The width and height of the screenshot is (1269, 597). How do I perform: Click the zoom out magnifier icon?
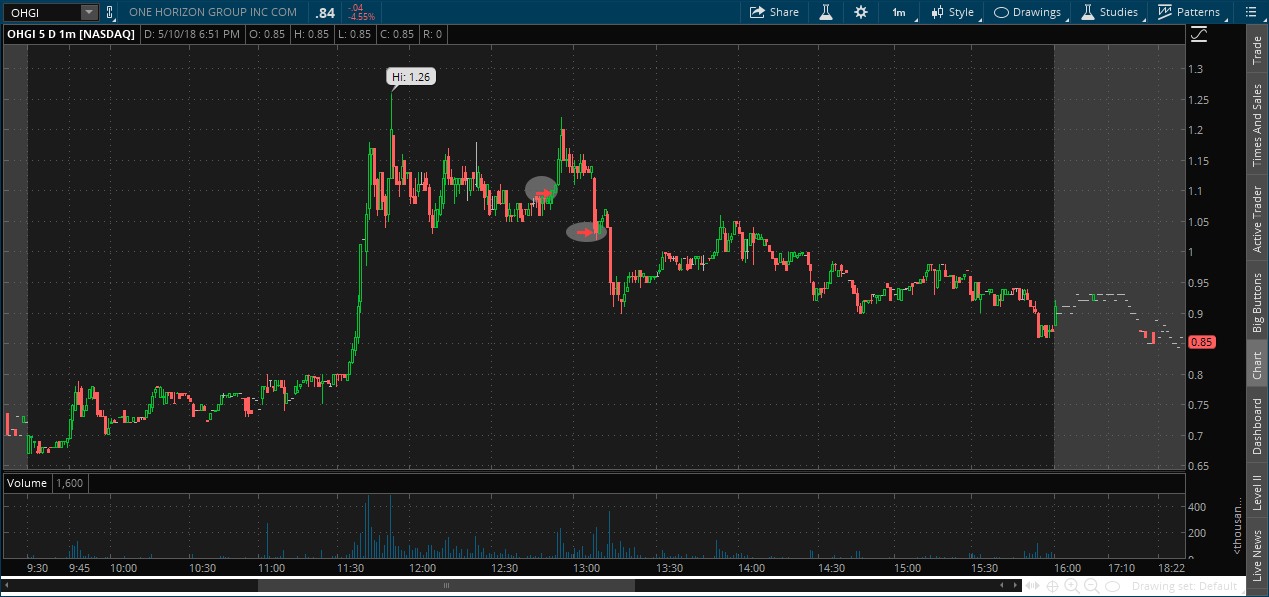pyautogui.click(x=1092, y=586)
